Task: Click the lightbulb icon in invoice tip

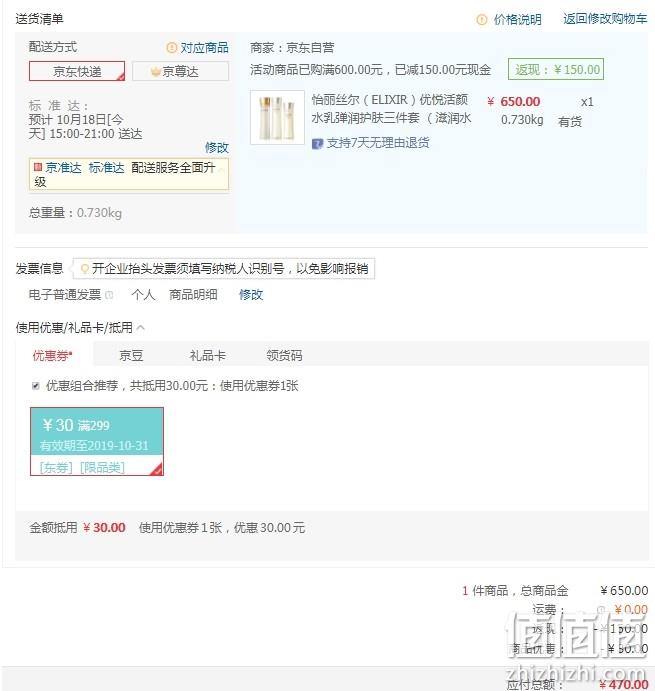Action: tap(85, 268)
